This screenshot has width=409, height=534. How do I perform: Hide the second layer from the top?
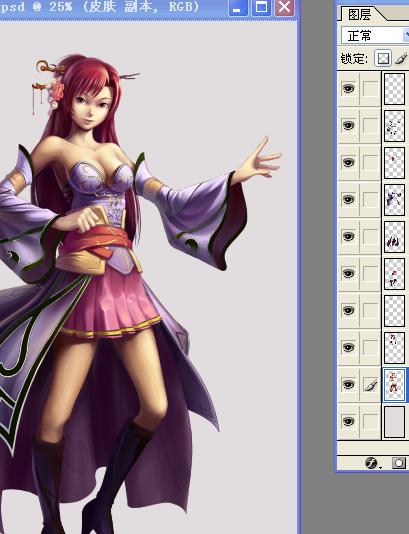(x=348, y=126)
